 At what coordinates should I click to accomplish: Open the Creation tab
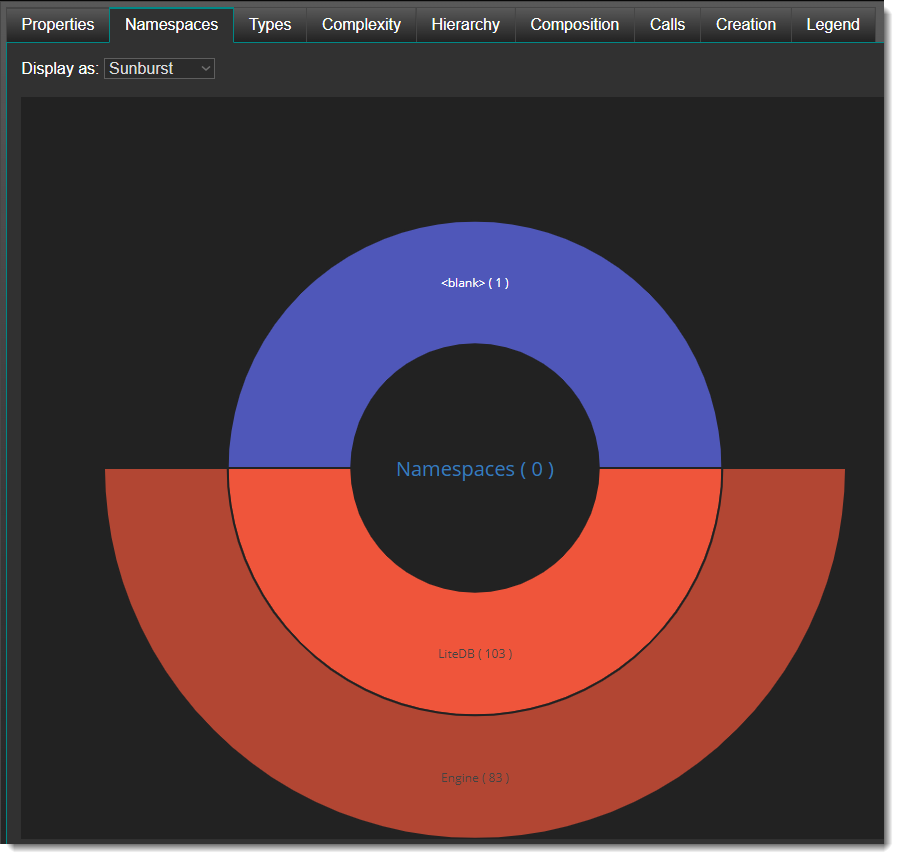point(746,25)
